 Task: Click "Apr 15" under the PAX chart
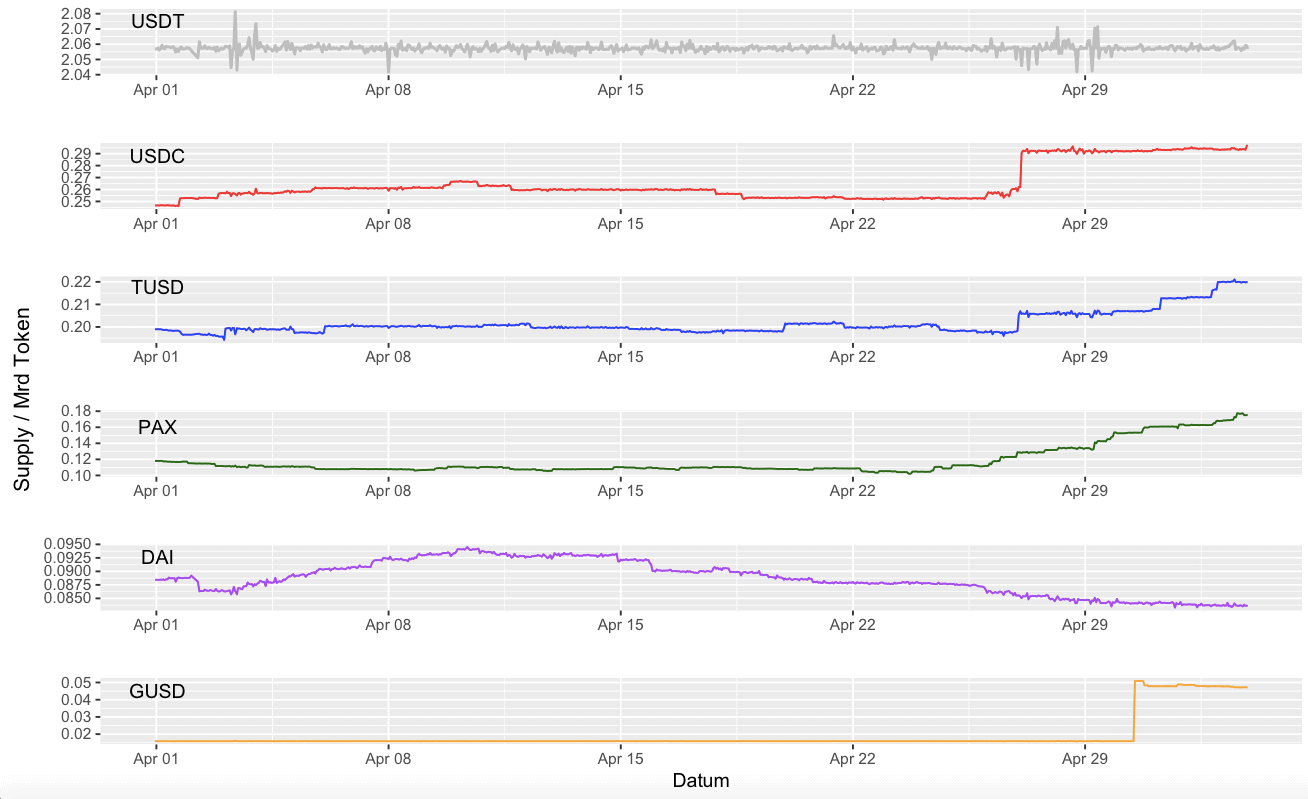tap(620, 491)
